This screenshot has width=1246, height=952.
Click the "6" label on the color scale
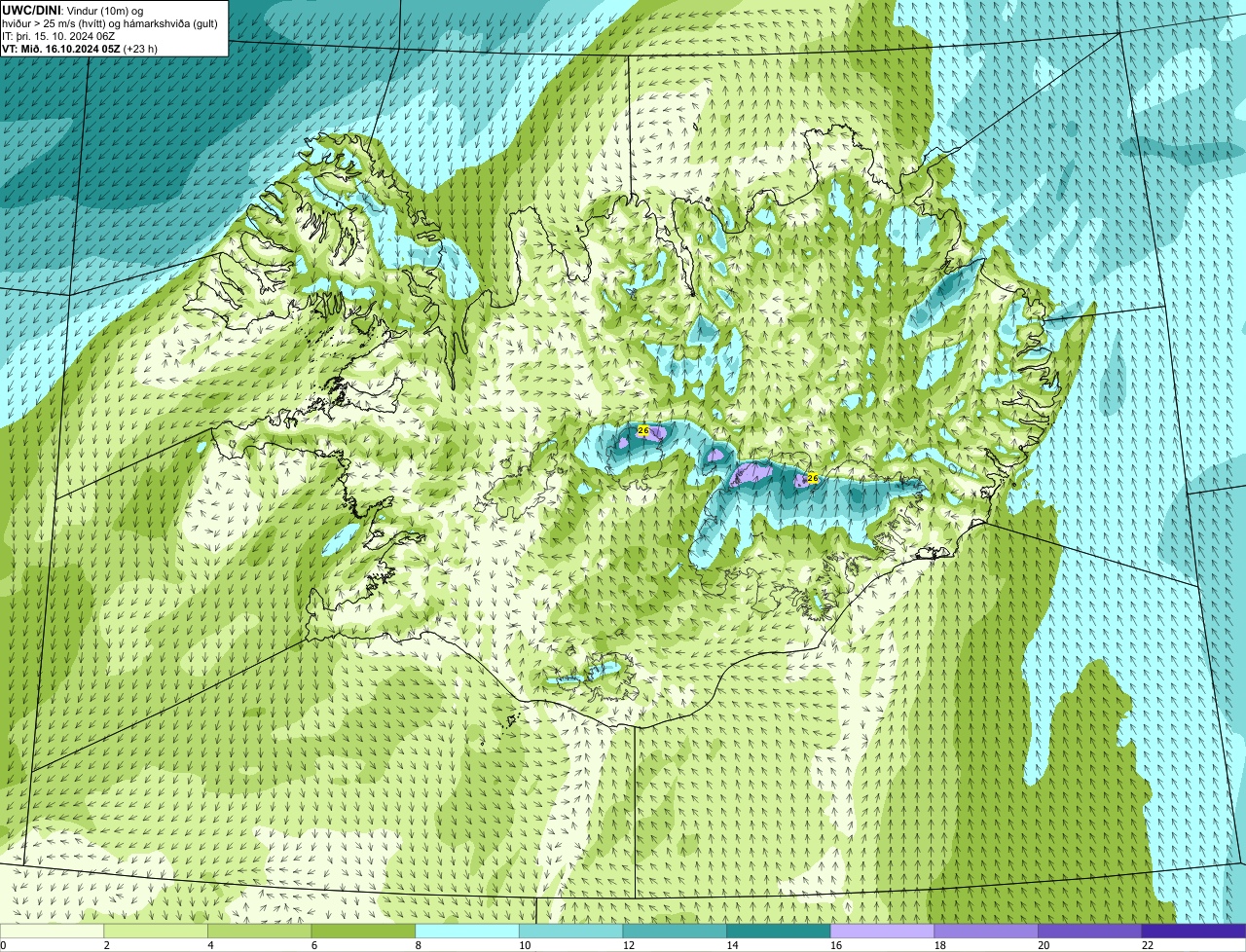314,945
